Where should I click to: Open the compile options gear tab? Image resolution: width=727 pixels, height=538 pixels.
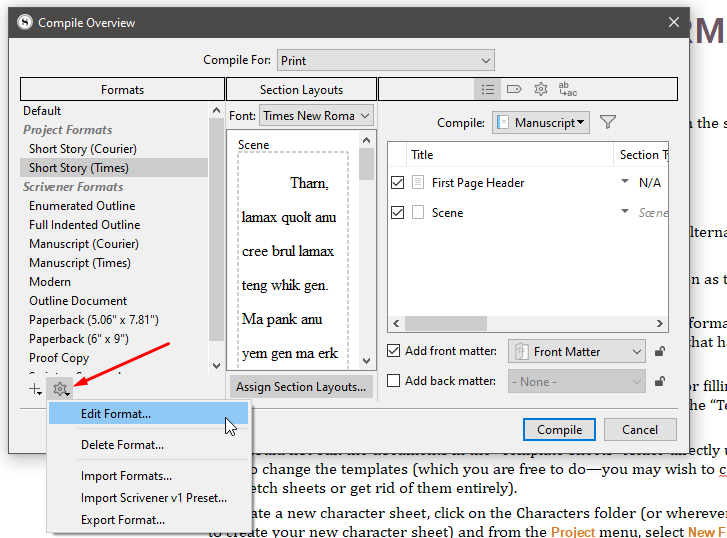[x=541, y=89]
